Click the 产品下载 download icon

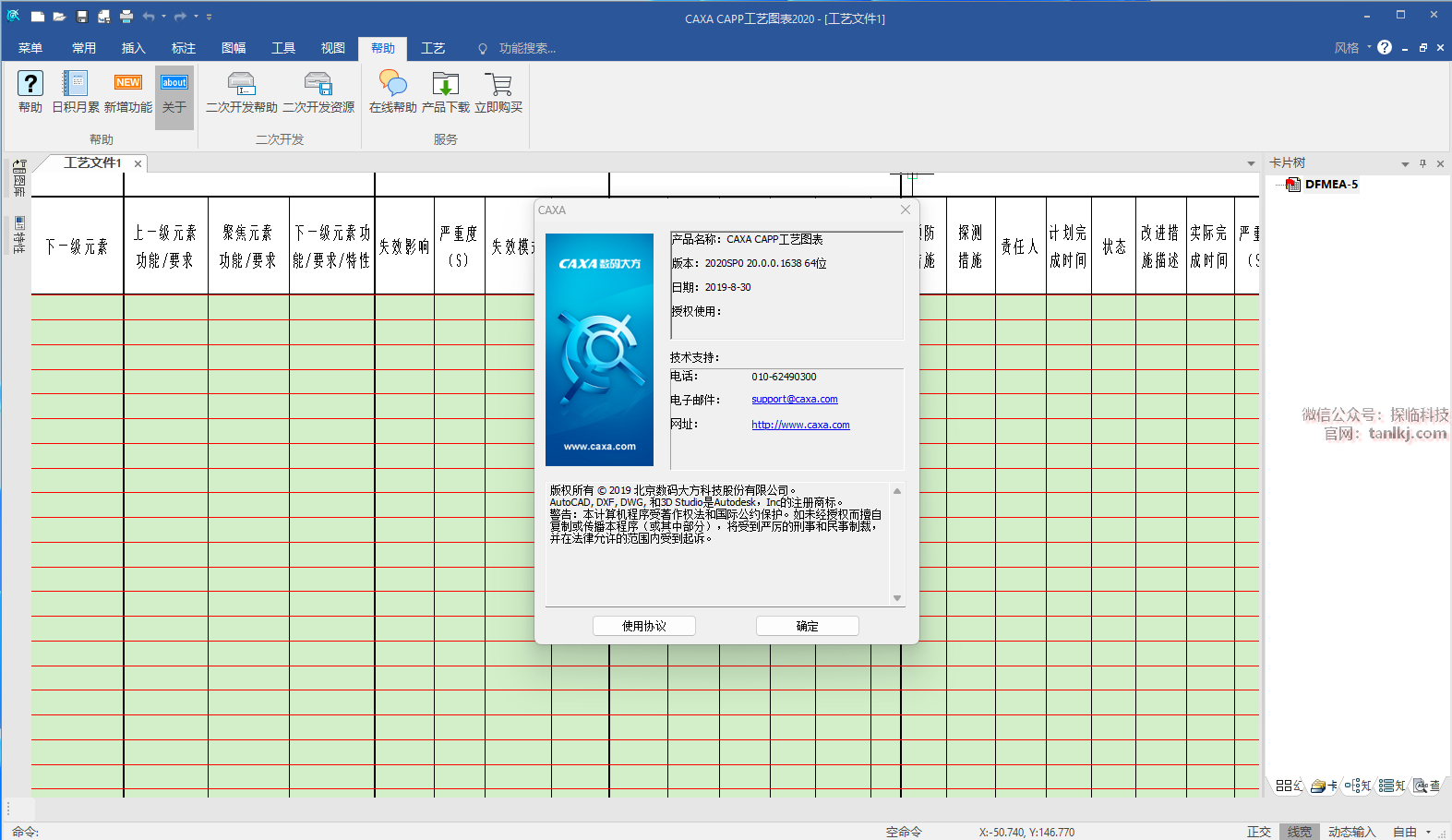(446, 84)
